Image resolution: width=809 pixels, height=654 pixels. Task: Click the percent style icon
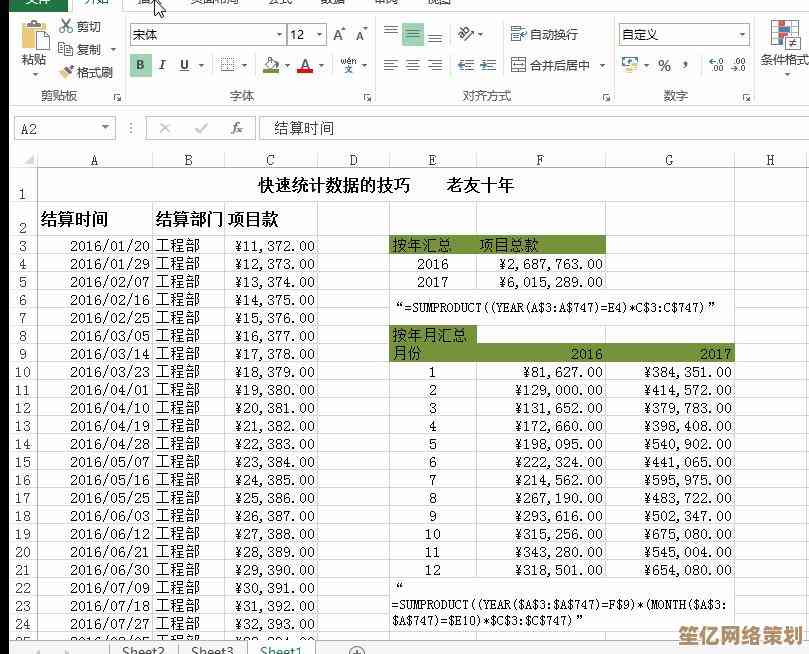click(664, 65)
